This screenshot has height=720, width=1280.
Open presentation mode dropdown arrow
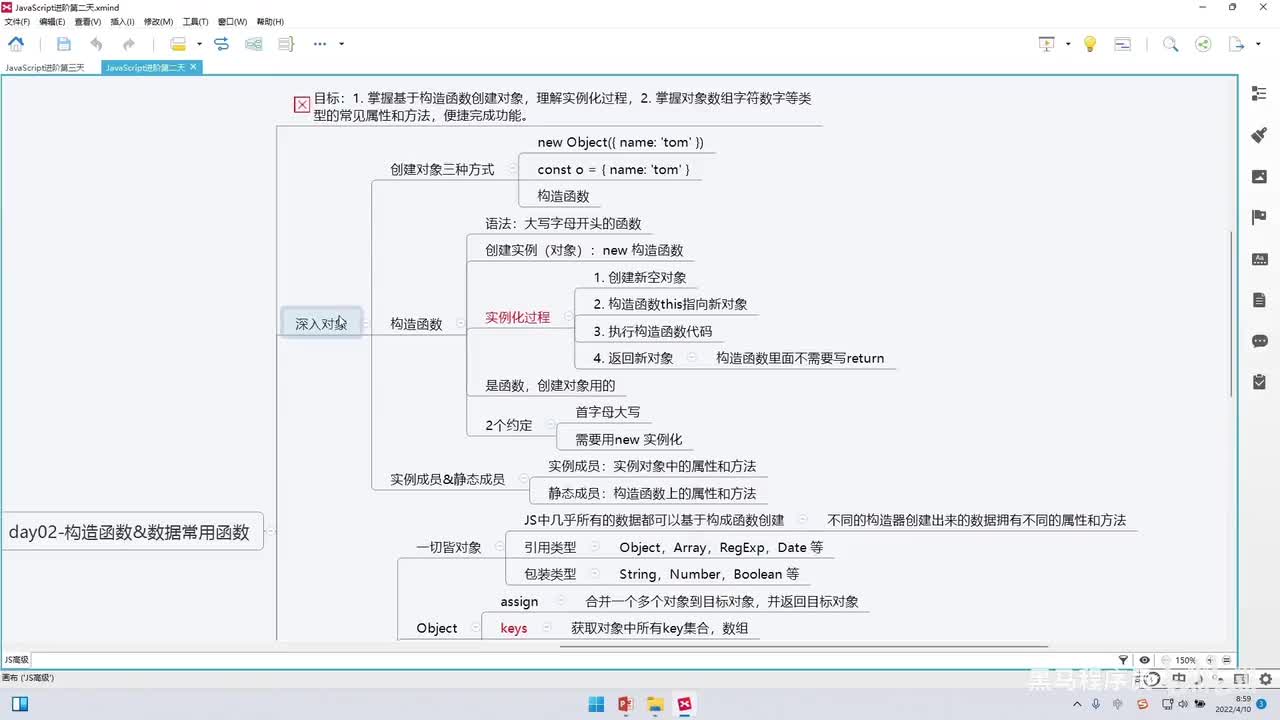point(1068,44)
